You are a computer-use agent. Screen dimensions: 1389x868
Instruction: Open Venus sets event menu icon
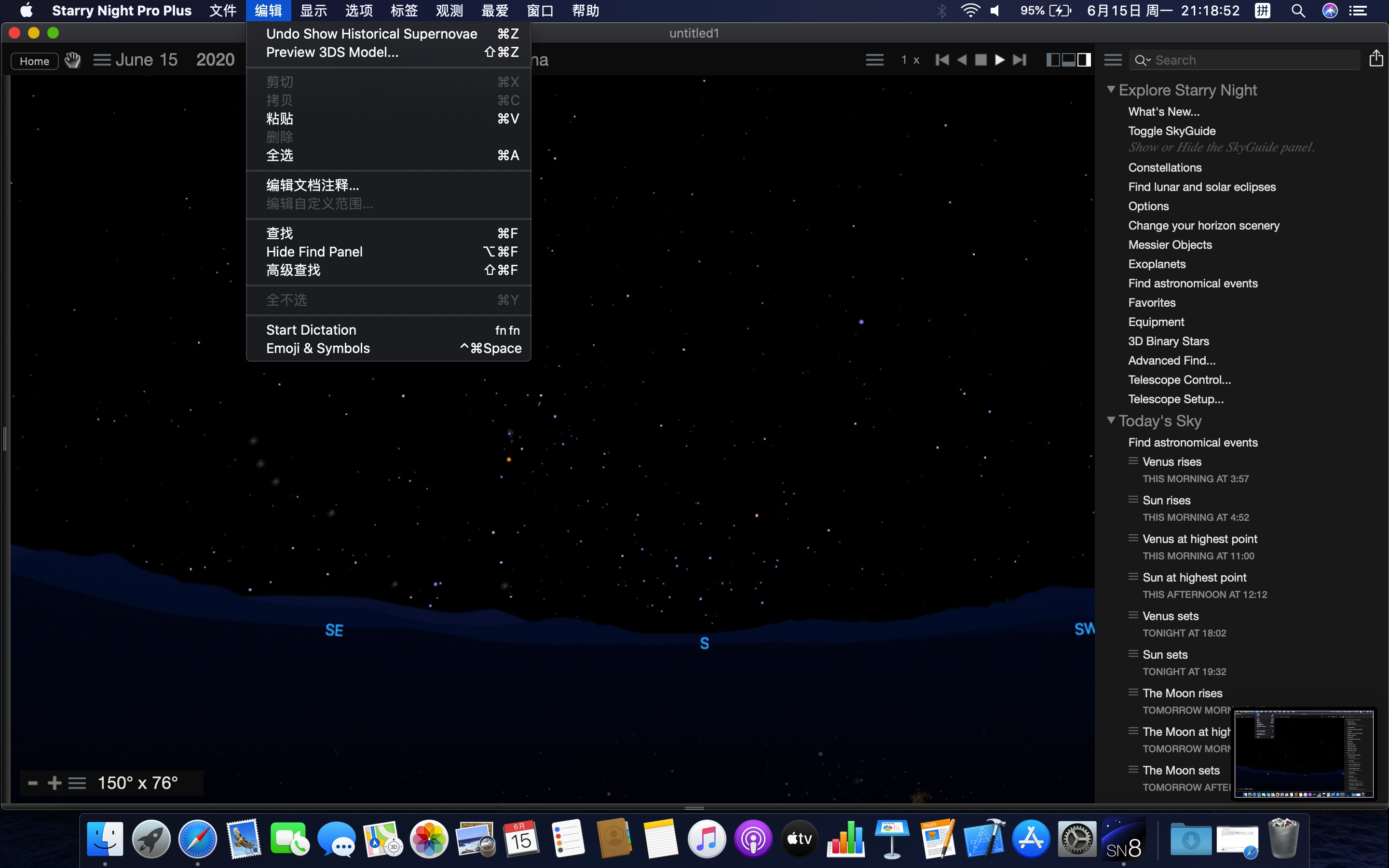[1133, 615]
